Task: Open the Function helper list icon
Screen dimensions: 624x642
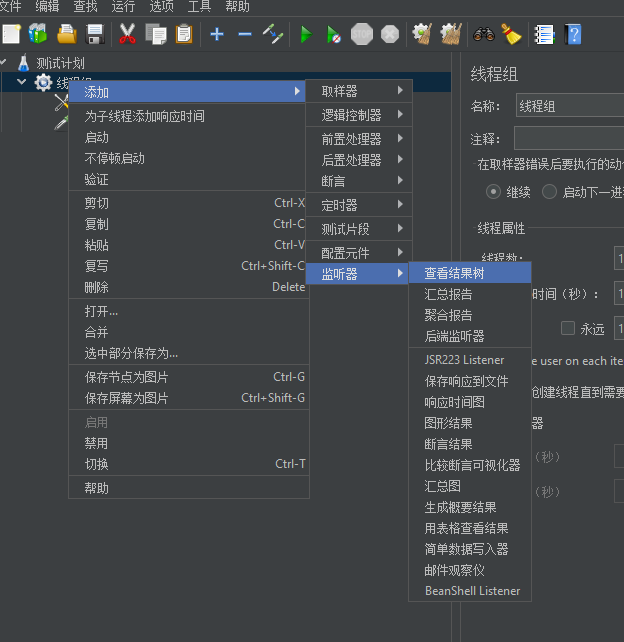Action: (545, 34)
